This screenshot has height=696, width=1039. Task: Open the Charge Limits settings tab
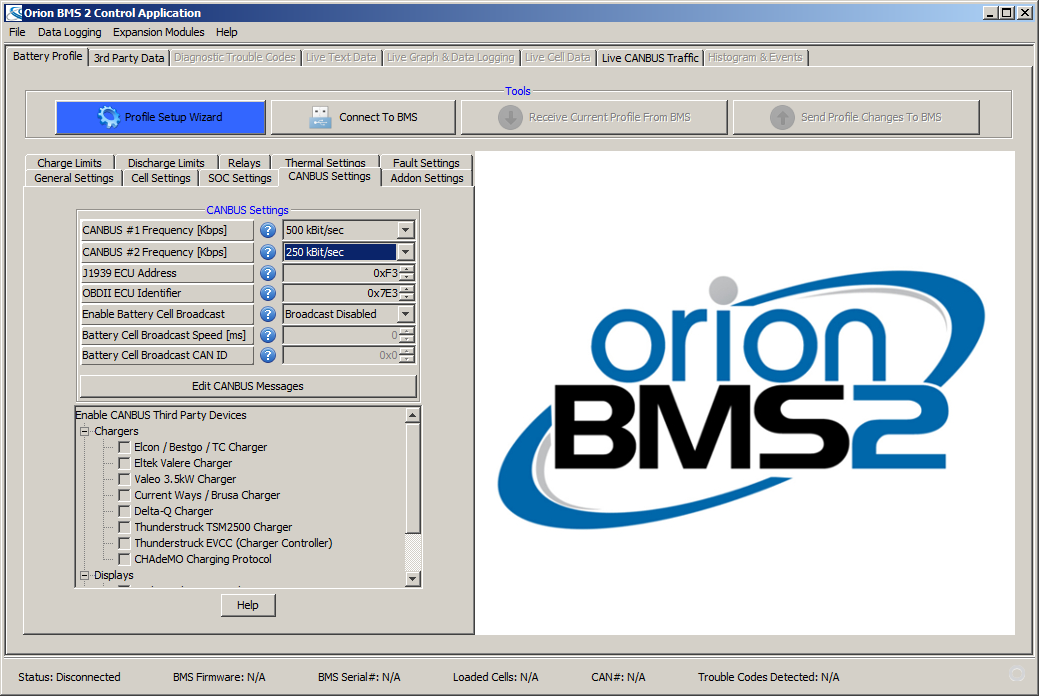[x=70, y=162]
